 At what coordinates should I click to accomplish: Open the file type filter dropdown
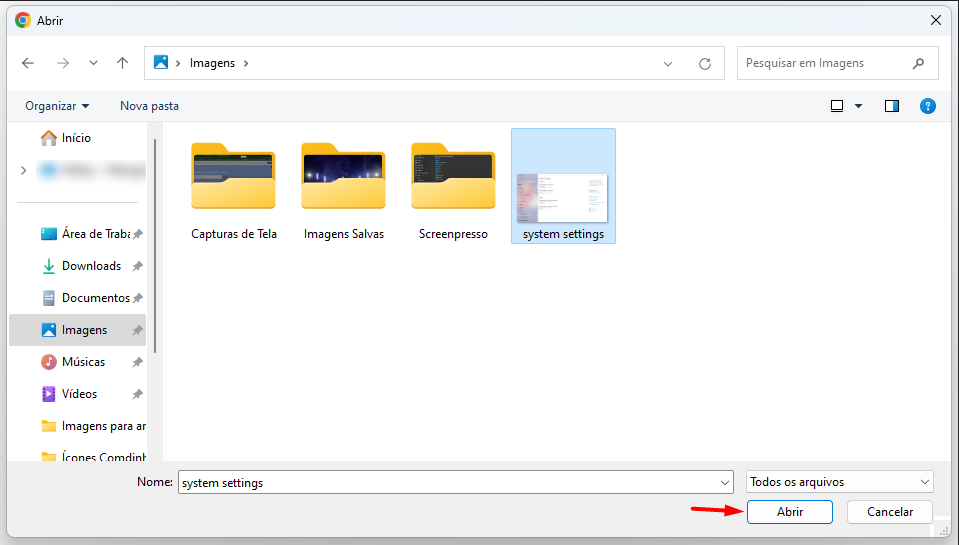click(x=839, y=482)
